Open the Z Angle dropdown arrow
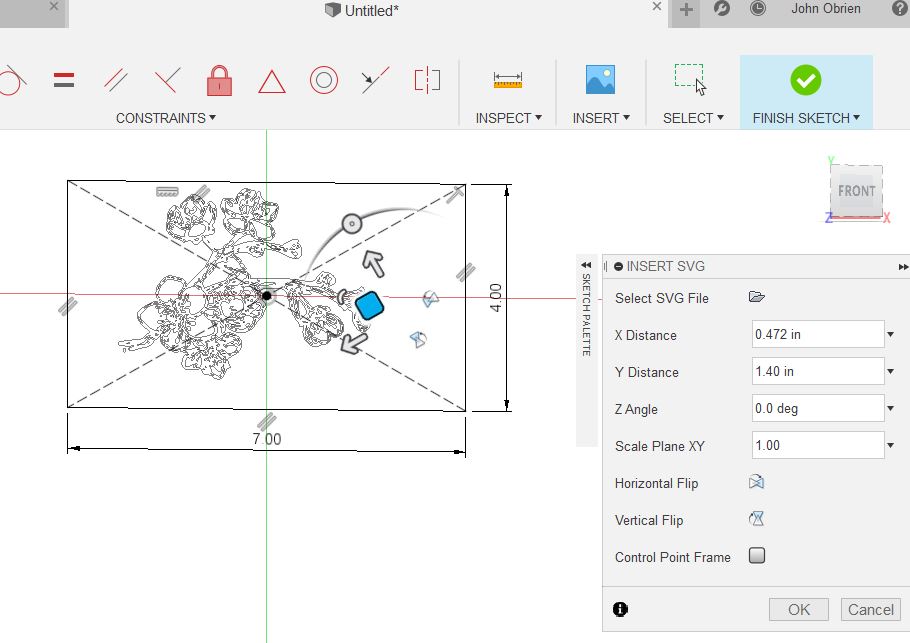The image size is (910, 643). point(891,409)
